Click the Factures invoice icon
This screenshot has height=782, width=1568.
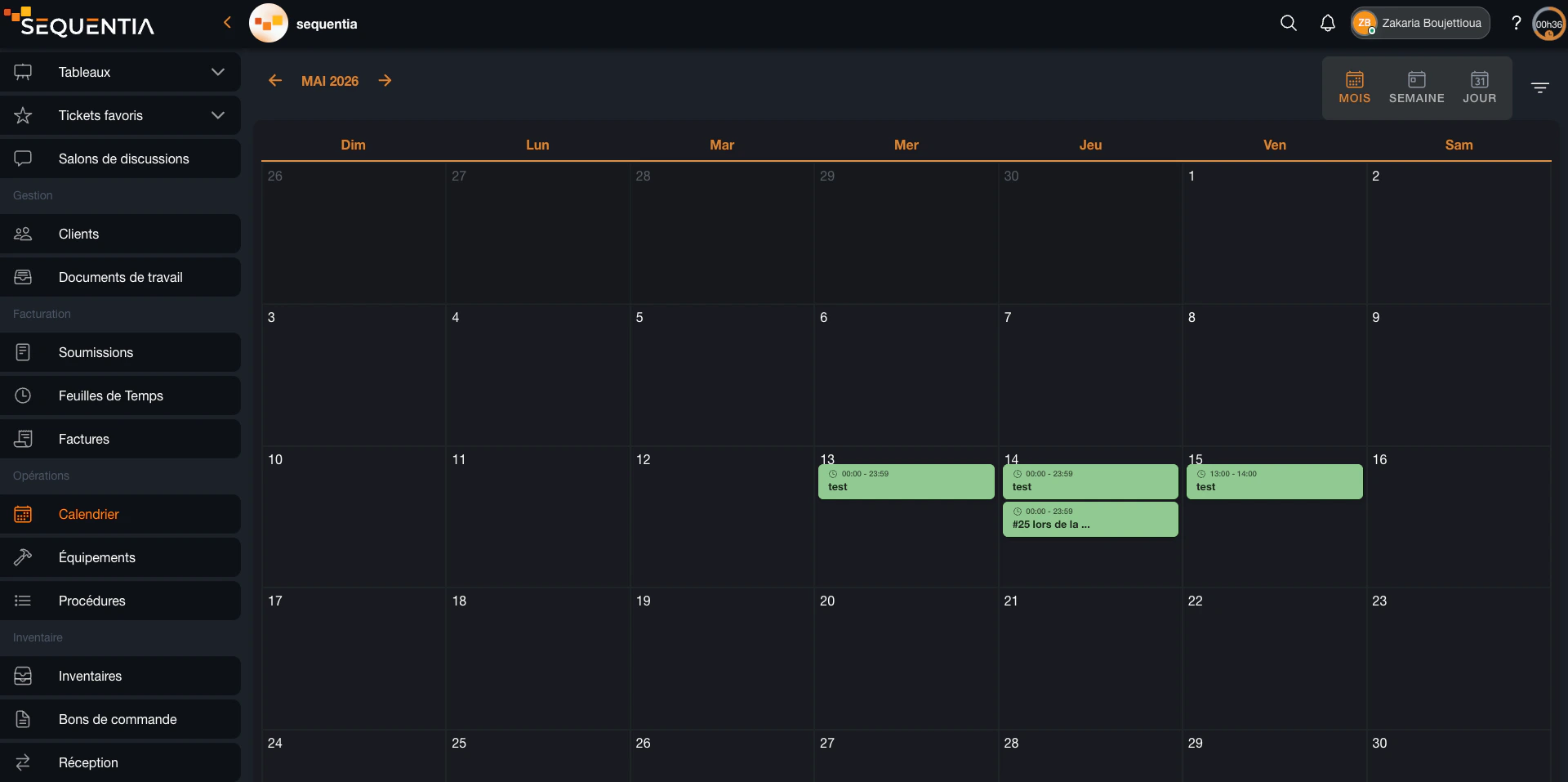point(23,439)
